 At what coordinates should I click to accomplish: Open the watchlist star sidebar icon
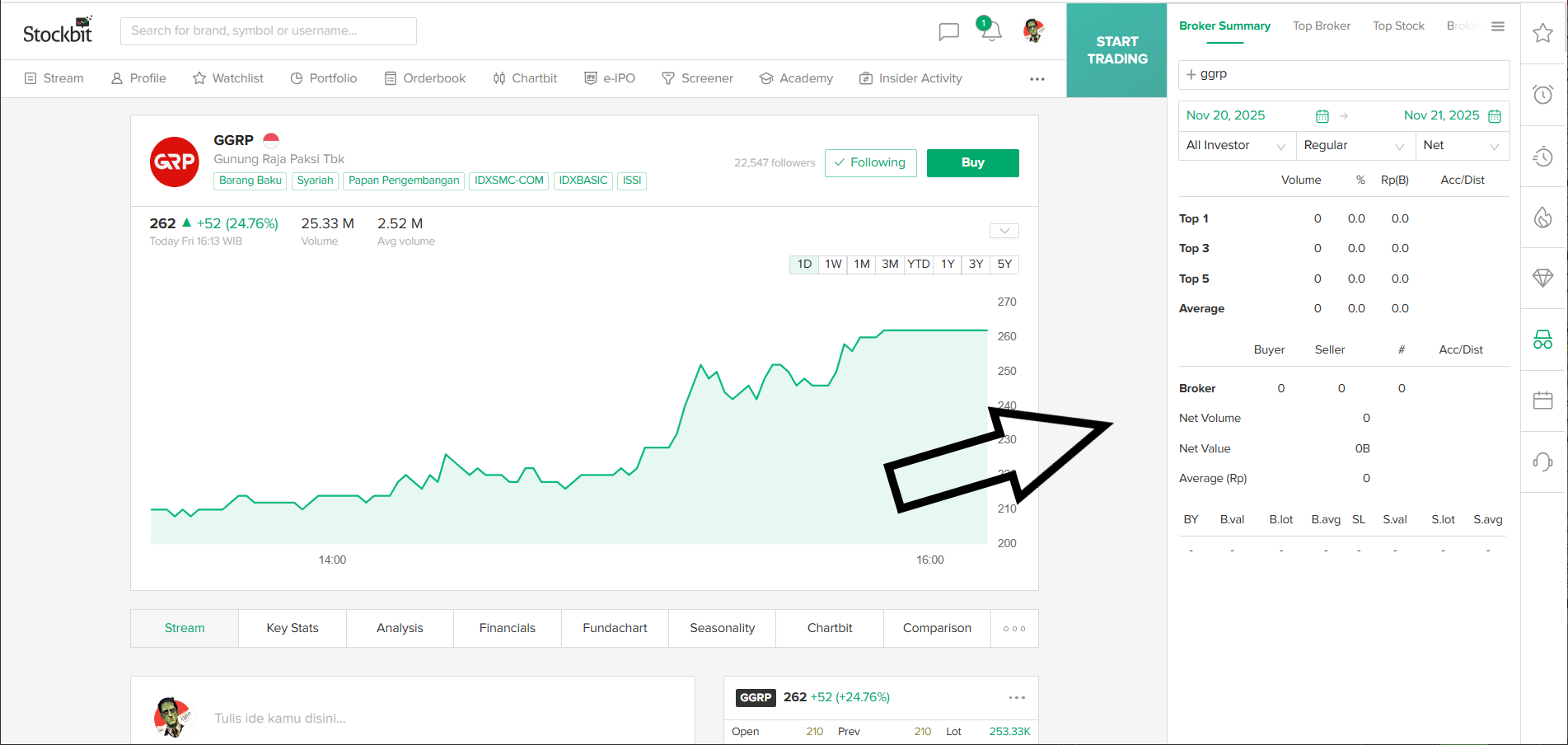point(1543,33)
